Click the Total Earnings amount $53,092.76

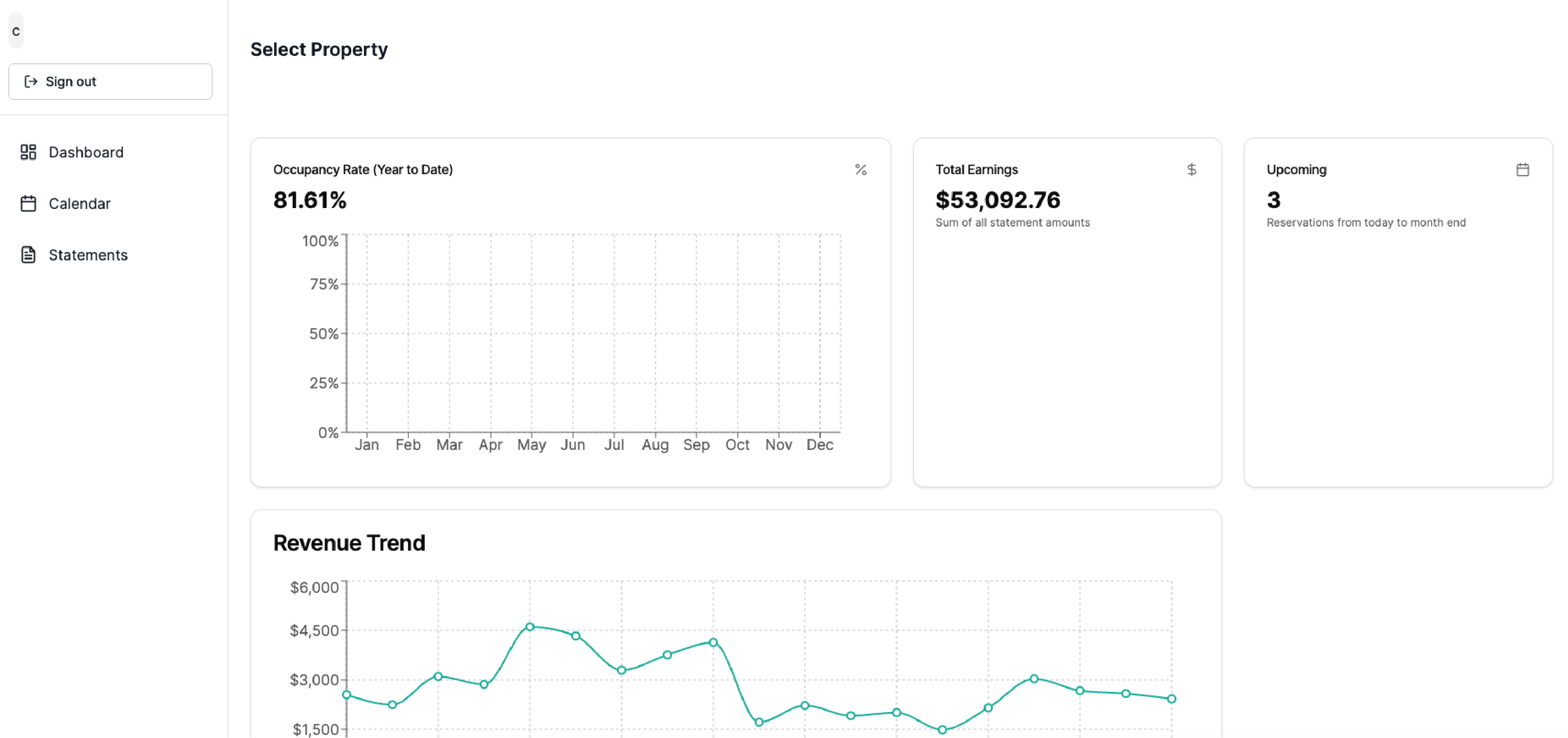[998, 200]
